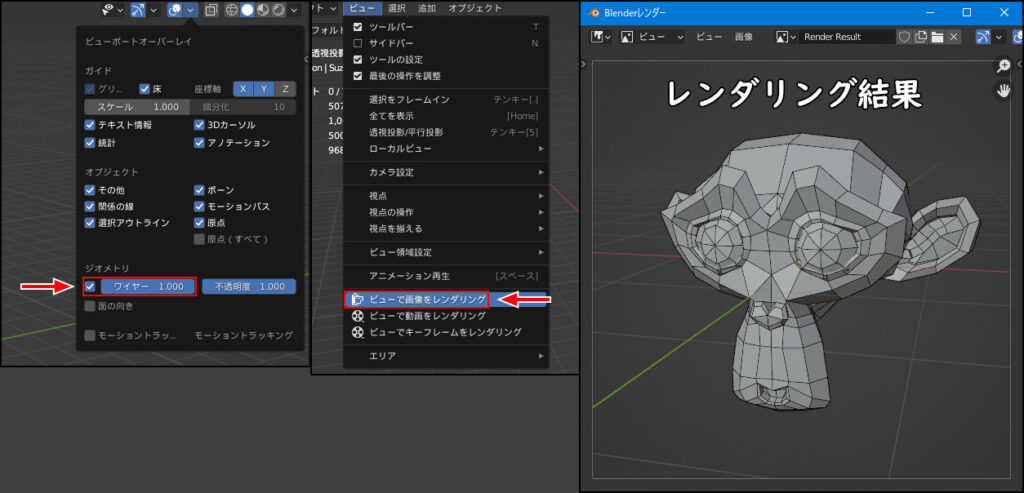Open image browse dropdown beside Render Result
This screenshot has height=493, width=1024.
pos(786,37)
